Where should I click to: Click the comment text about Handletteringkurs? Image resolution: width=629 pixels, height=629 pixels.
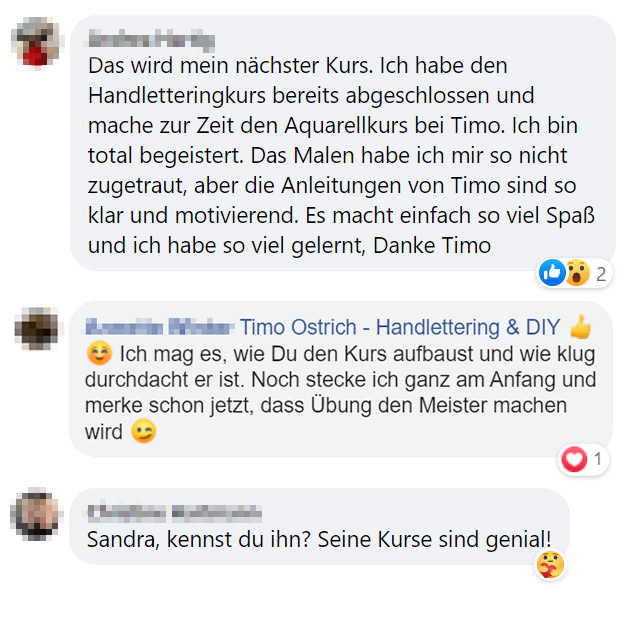click(x=341, y=155)
